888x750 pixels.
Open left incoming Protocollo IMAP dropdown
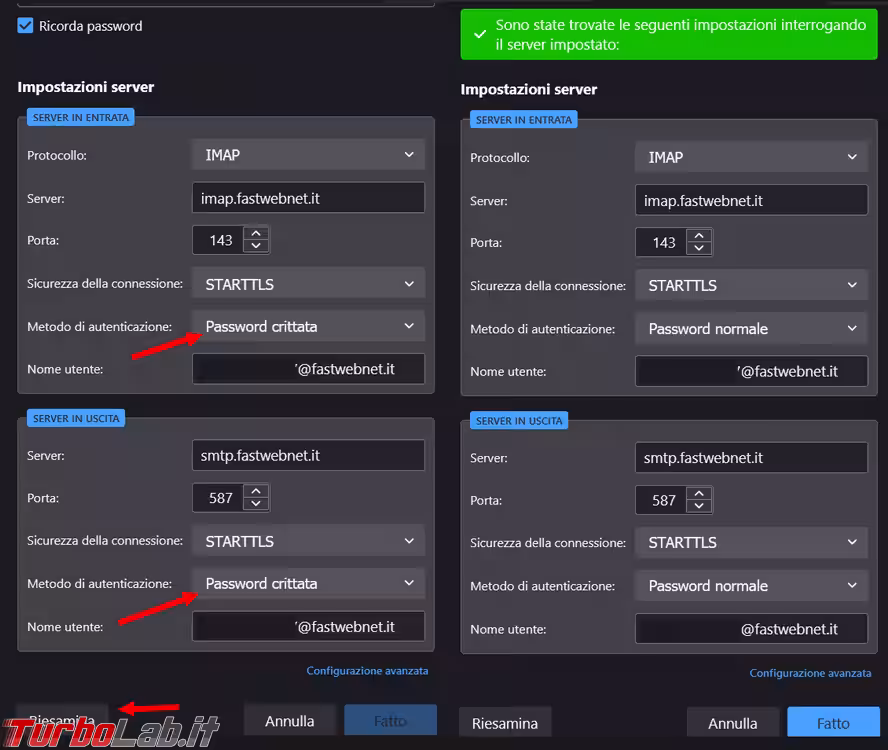pyautogui.click(x=308, y=155)
